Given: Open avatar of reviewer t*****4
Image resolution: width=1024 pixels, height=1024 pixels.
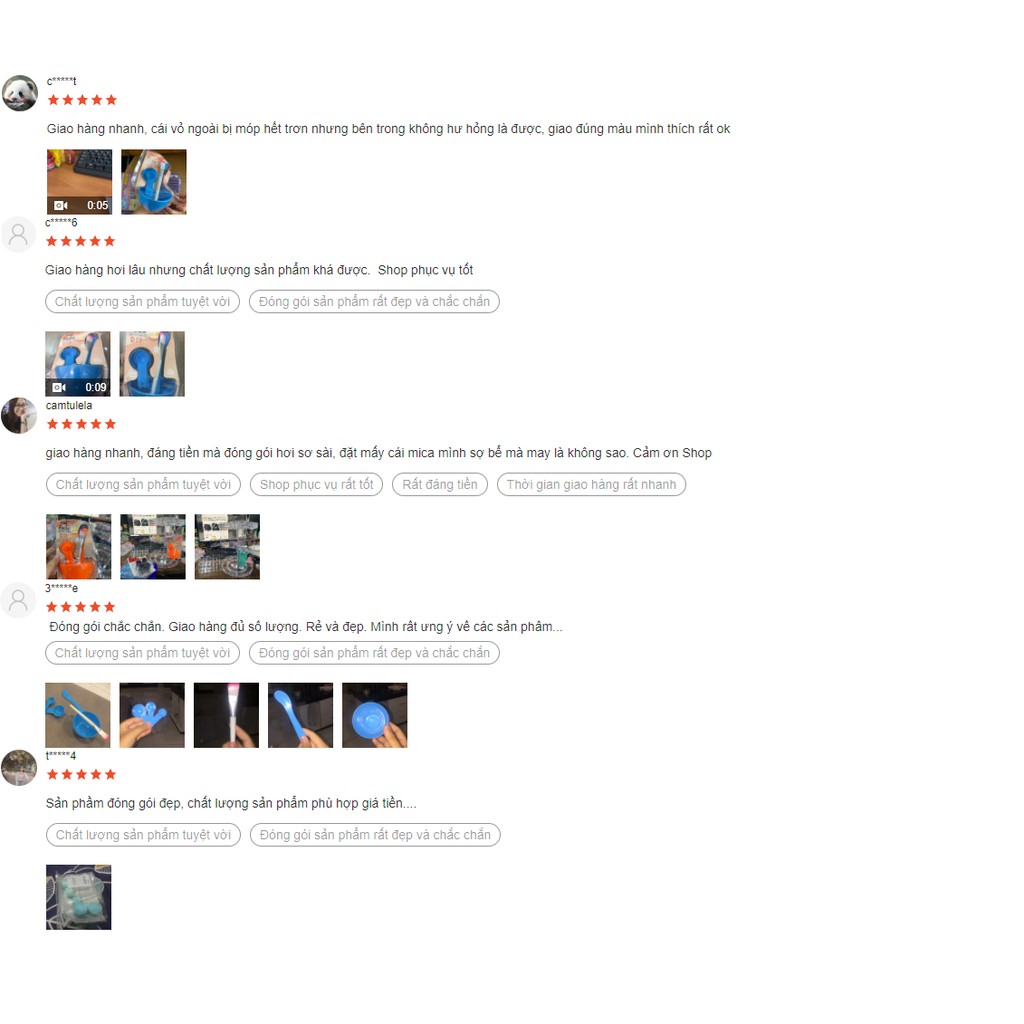Looking at the screenshot, I should point(19,768).
